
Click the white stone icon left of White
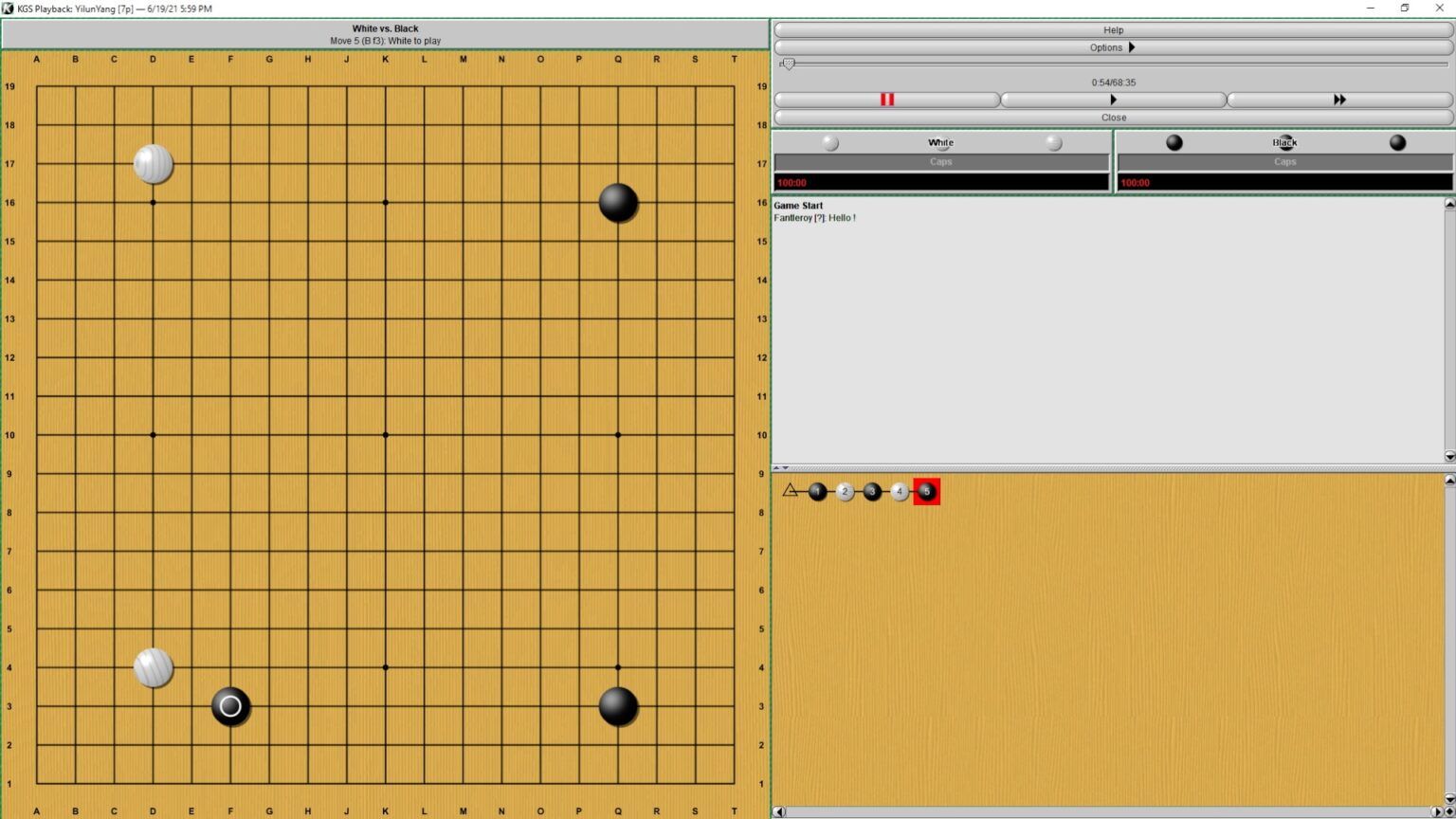(x=830, y=142)
